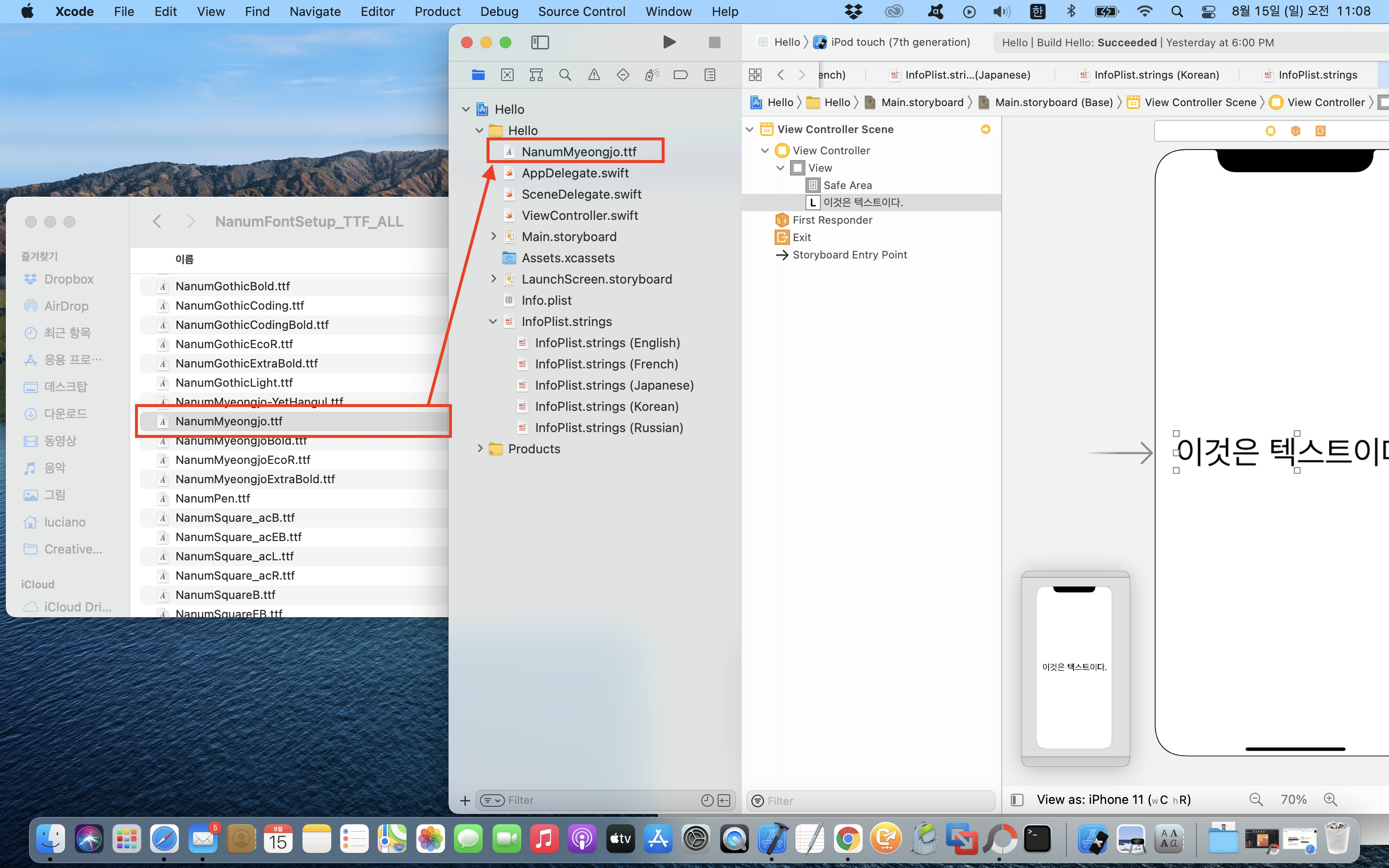Expand the Products folder
Image resolution: width=1389 pixels, height=868 pixels.
coord(480,449)
